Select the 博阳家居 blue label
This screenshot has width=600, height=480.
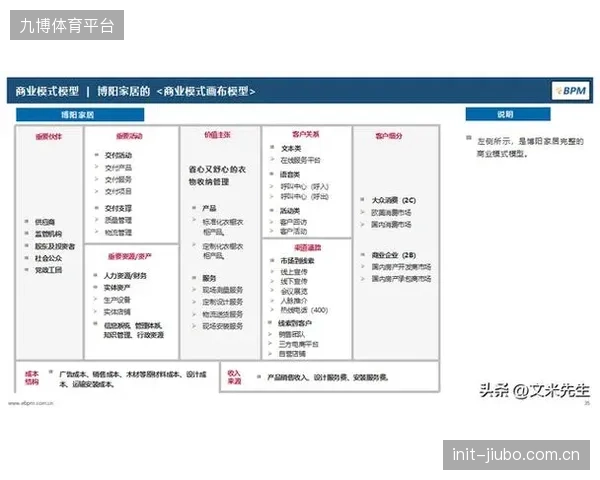(x=80, y=114)
